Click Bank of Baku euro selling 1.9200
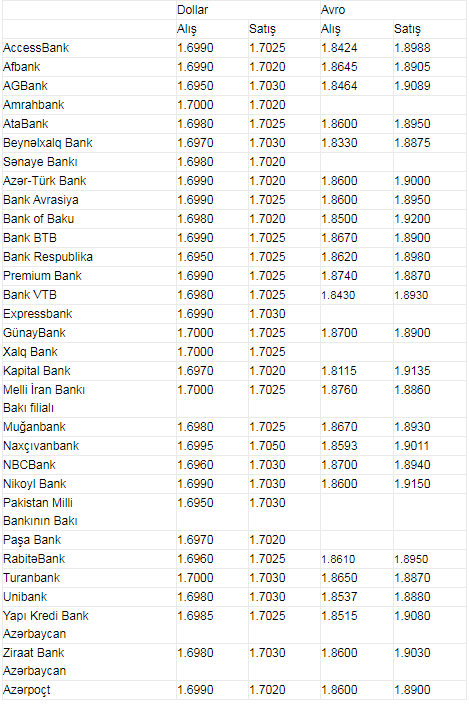The image size is (469, 704). click(x=412, y=219)
